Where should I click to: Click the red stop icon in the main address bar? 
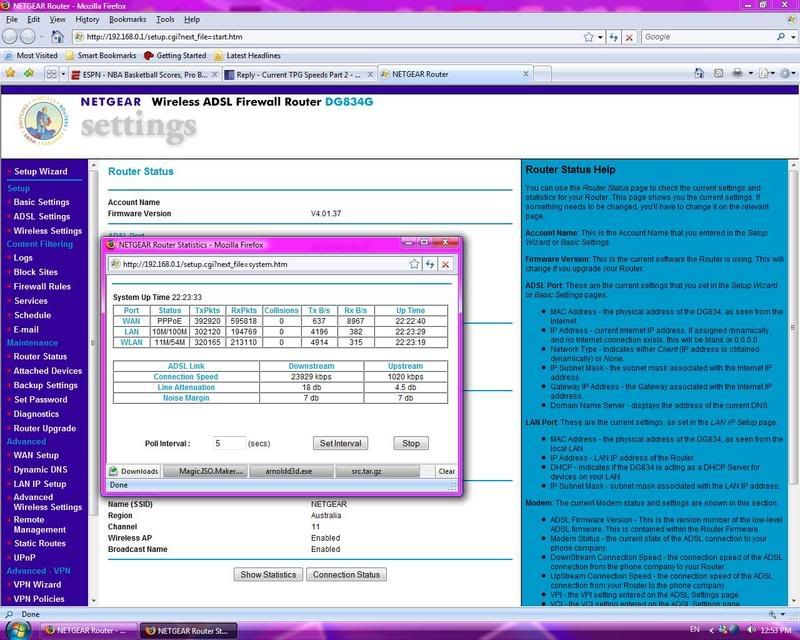630,37
